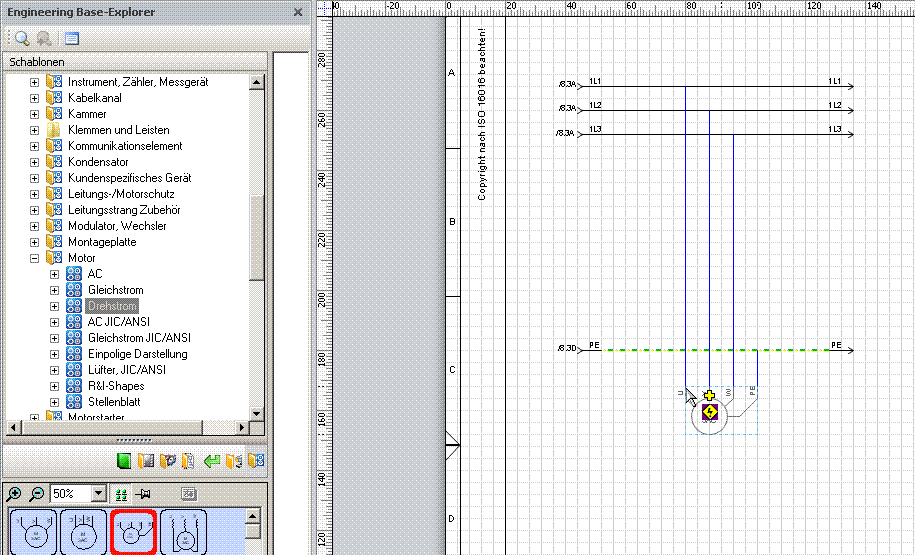
Task: Open the 50% zoom dropdown
Action: pos(98,494)
